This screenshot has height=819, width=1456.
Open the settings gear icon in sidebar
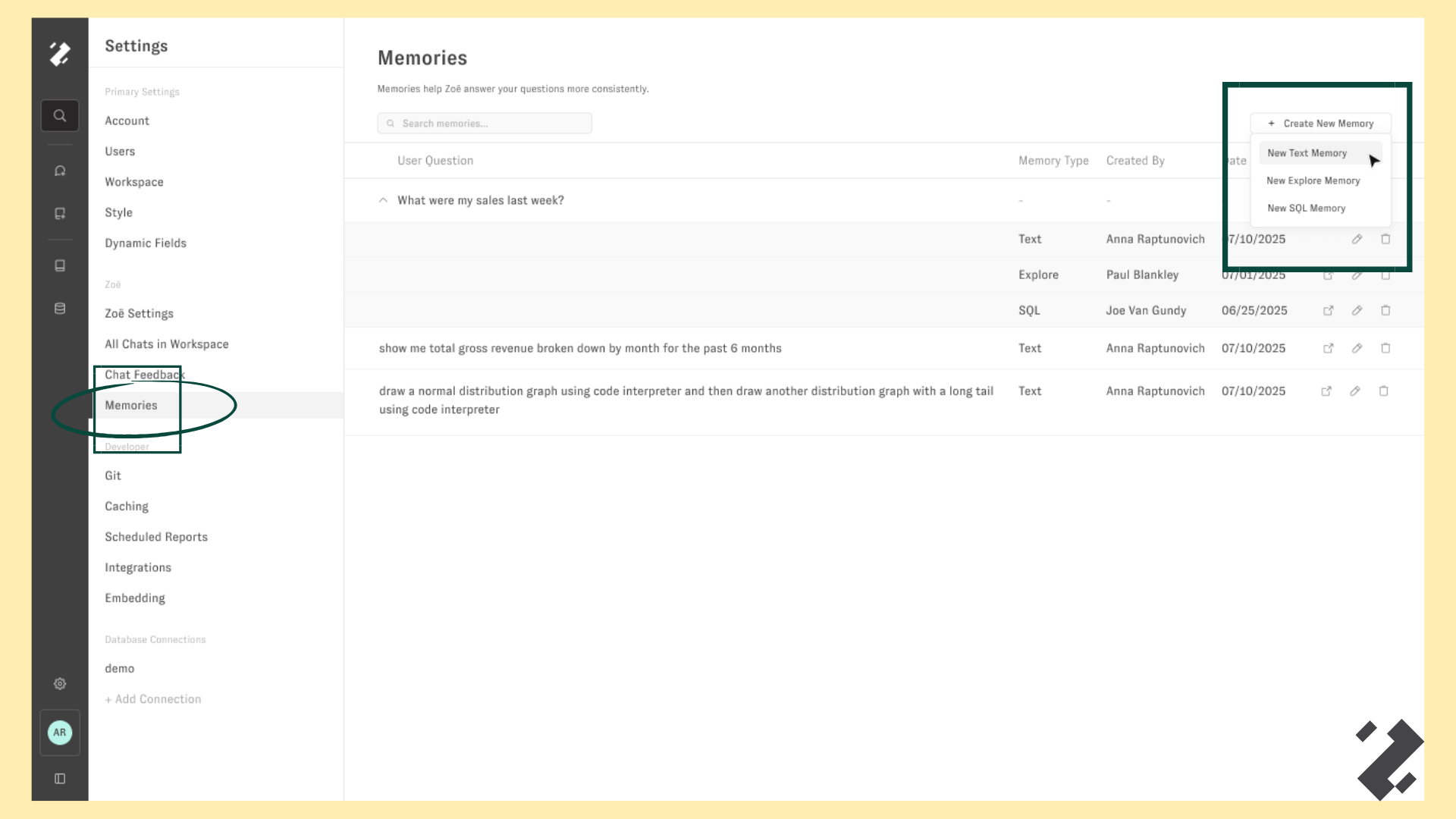pyautogui.click(x=60, y=684)
